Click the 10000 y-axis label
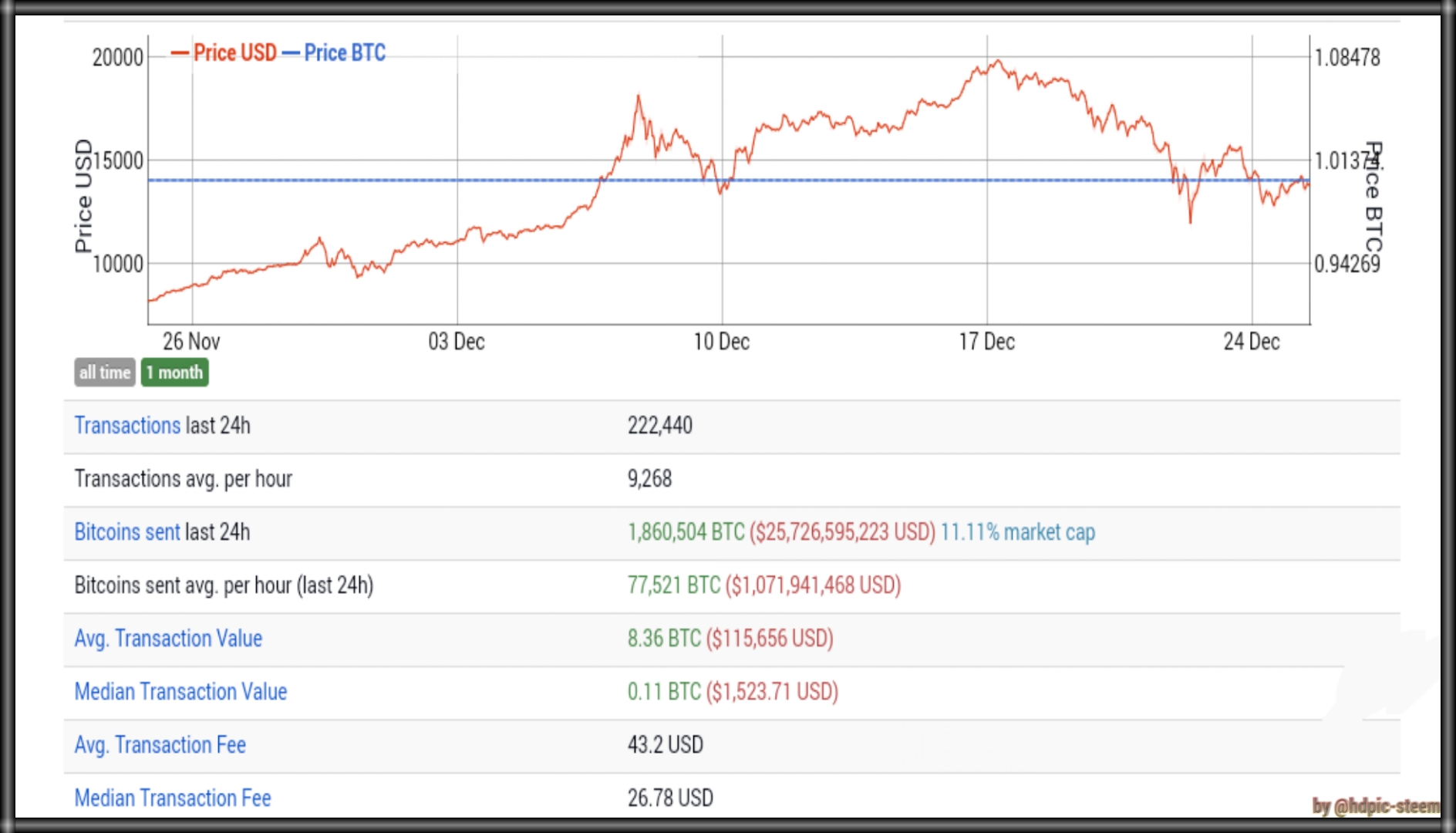 (x=118, y=265)
